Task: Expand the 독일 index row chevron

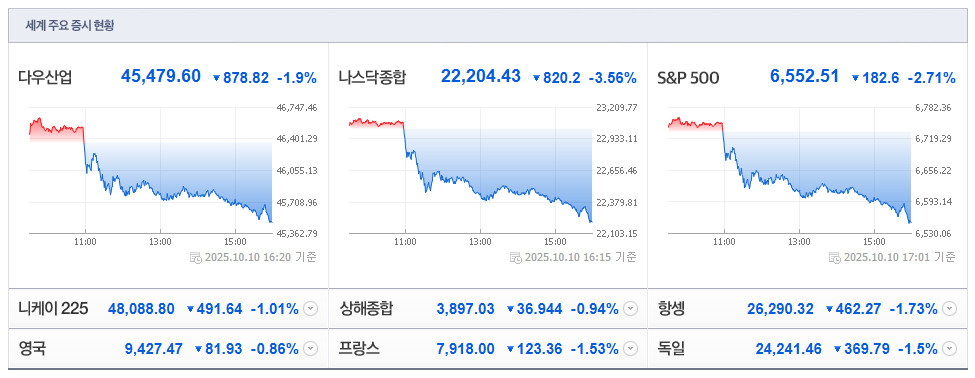Action: (950, 349)
